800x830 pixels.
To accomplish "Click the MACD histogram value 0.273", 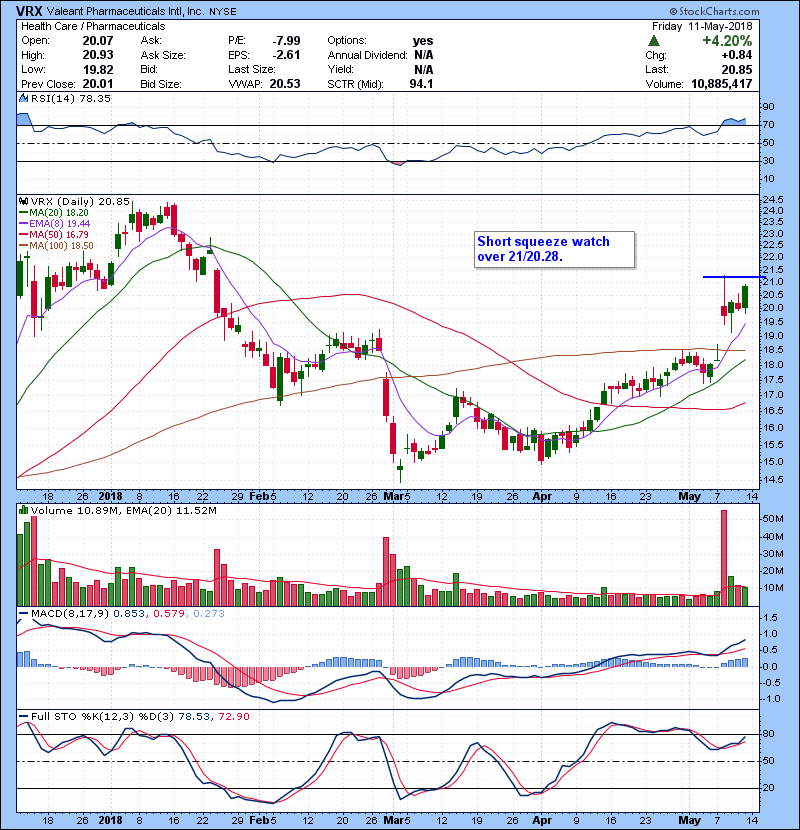I will tap(209, 614).
